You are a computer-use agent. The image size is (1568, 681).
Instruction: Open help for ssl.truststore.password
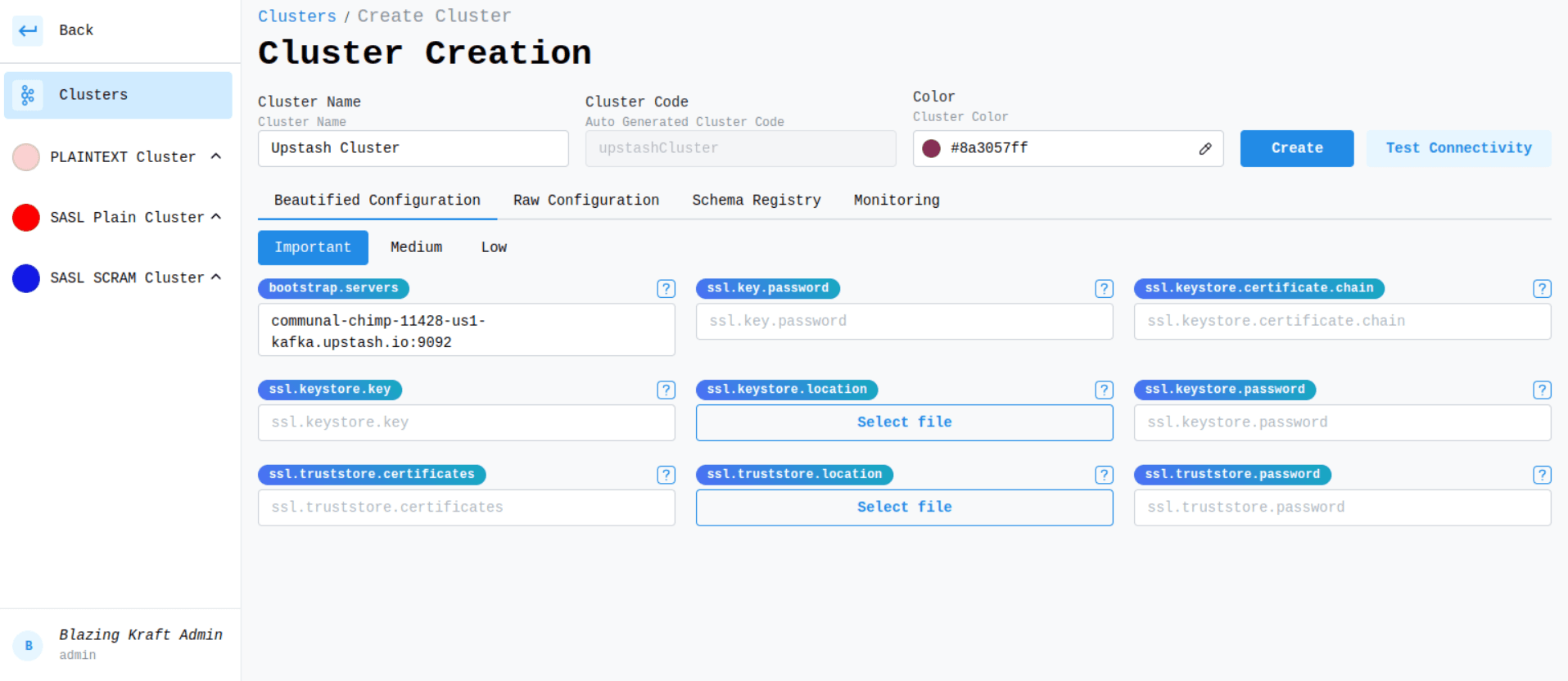[1542, 475]
